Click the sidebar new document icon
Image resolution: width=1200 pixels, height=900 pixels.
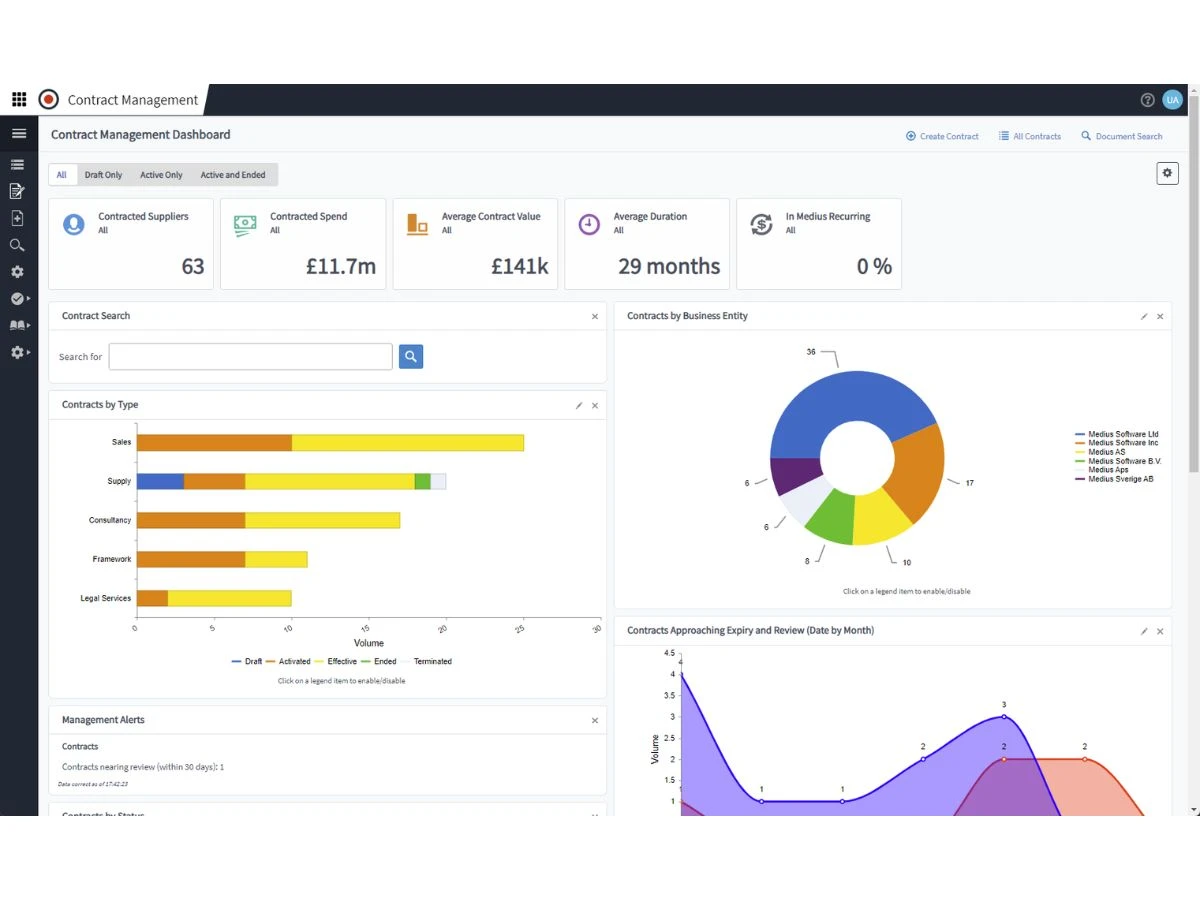pos(17,218)
